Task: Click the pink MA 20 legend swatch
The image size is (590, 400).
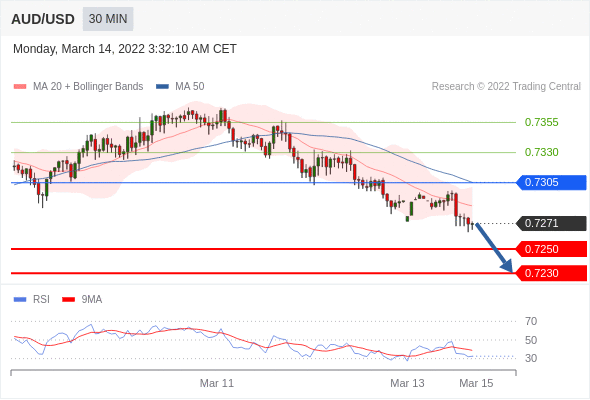Action: [20, 87]
